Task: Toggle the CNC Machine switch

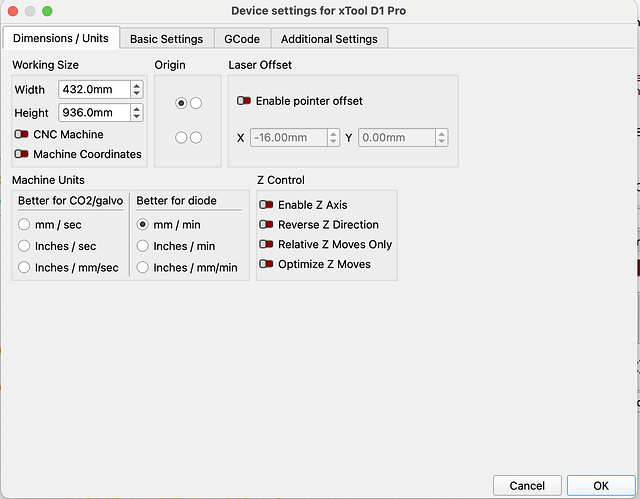Action: click(21, 134)
